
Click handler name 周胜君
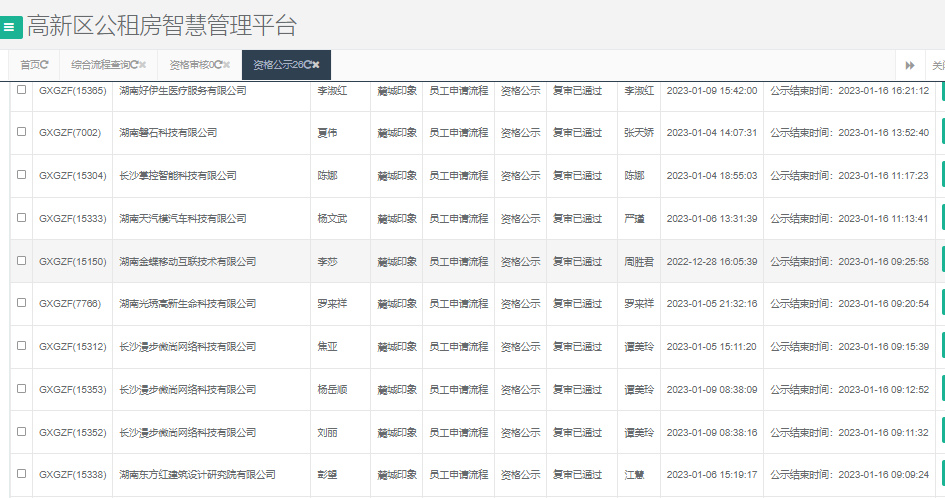point(639,262)
